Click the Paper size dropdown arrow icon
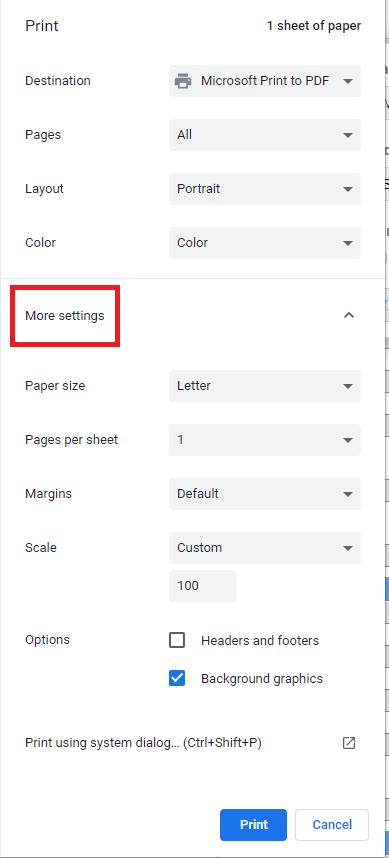 point(347,386)
